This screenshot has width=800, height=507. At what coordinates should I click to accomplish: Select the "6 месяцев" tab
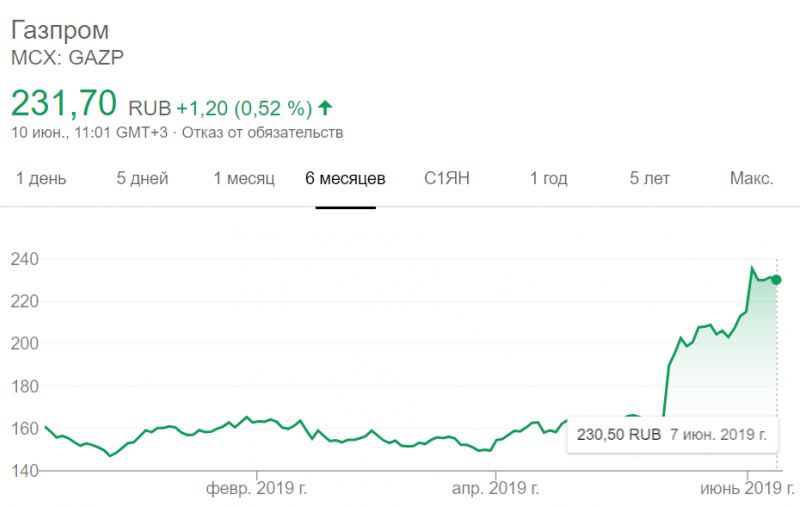click(345, 179)
